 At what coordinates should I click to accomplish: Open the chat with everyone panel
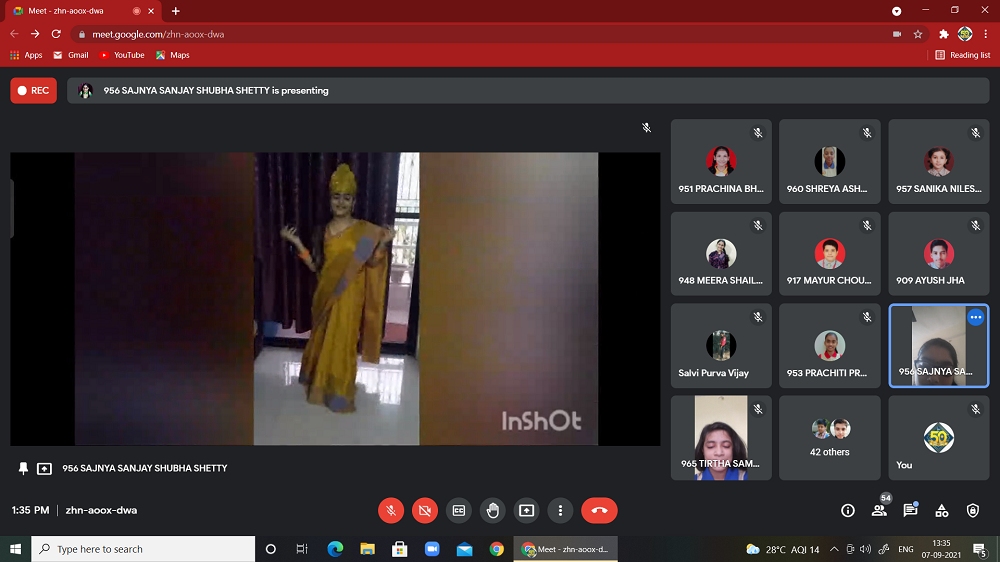pos(910,510)
